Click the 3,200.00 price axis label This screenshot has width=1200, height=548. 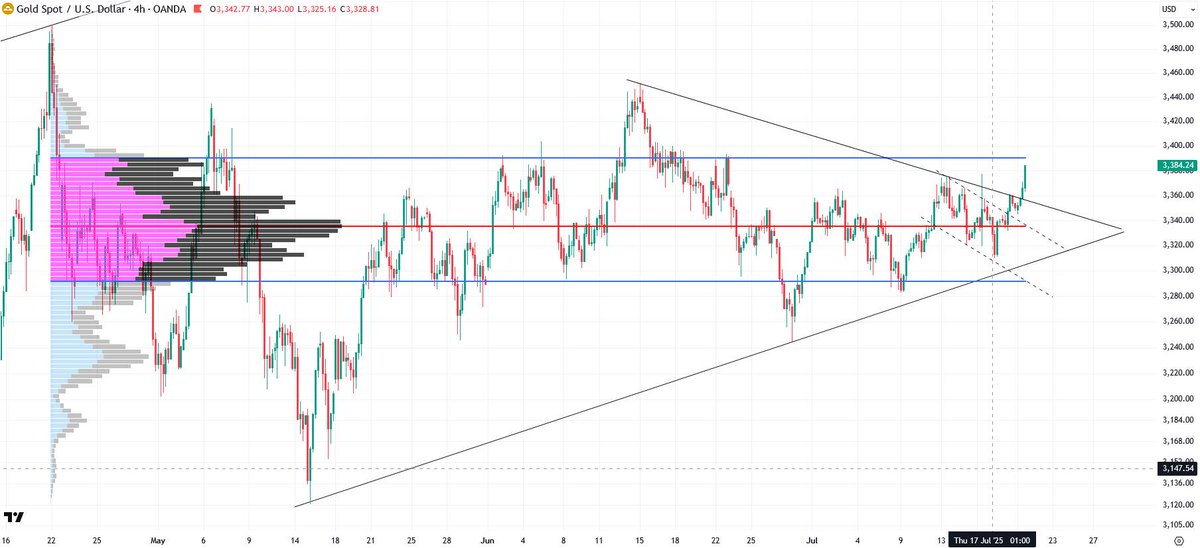click(x=1176, y=398)
